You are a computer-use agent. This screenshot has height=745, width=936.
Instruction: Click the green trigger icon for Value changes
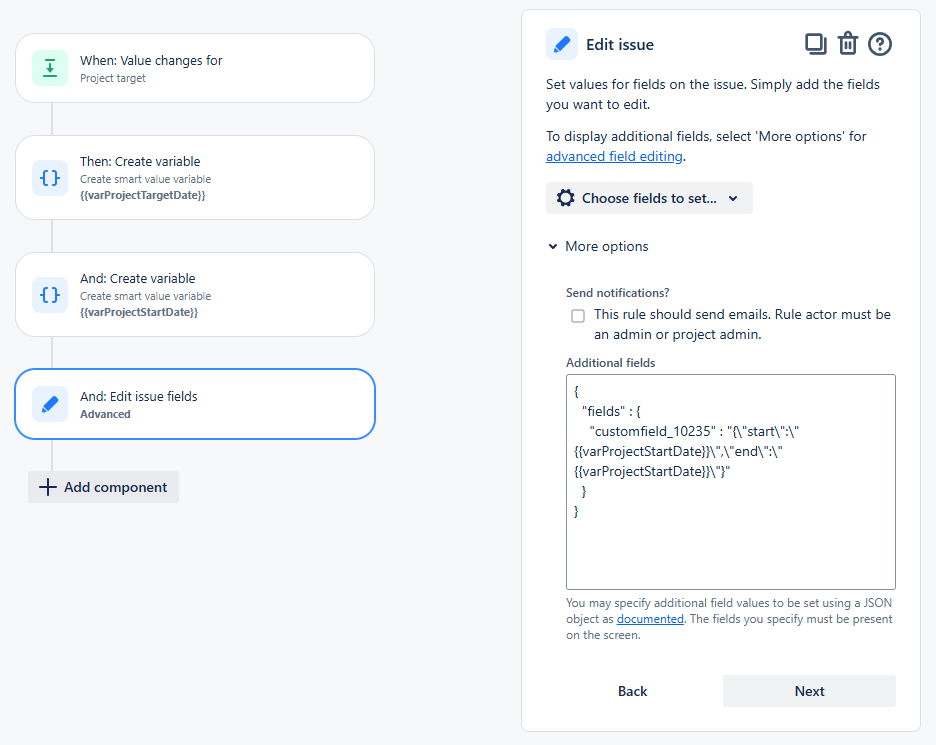(50, 68)
